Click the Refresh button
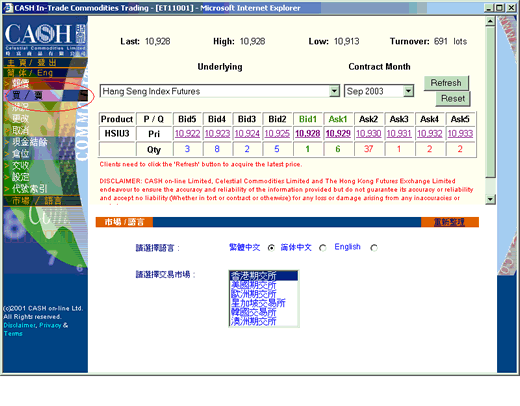 point(446,83)
